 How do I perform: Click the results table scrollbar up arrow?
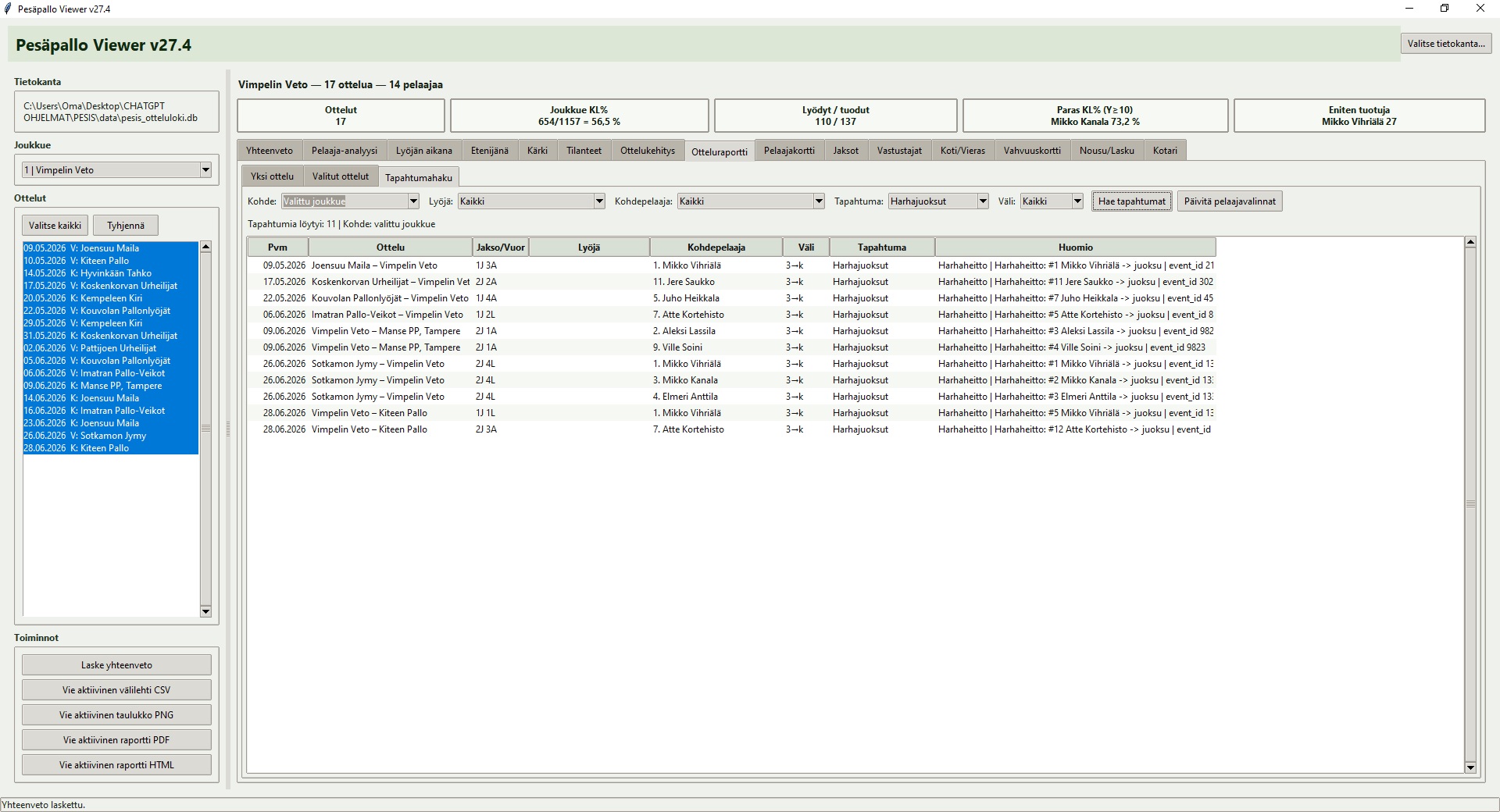(1470, 243)
